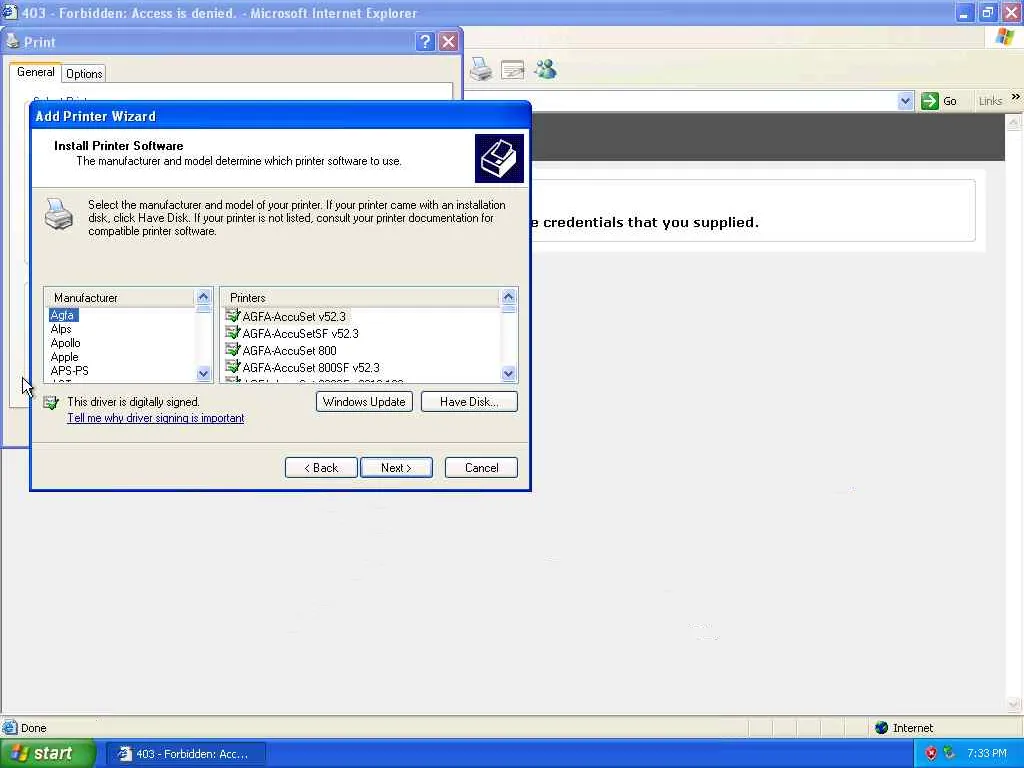Select AGFA-AccuSet 800SF v52.3 printer

point(311,367)
